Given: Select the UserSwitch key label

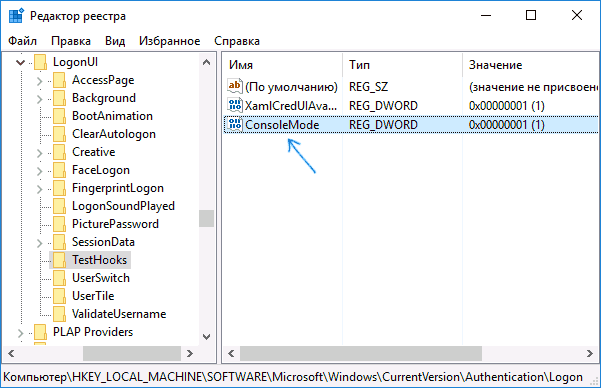Looking at the screenshot, I should click(101, 278).
